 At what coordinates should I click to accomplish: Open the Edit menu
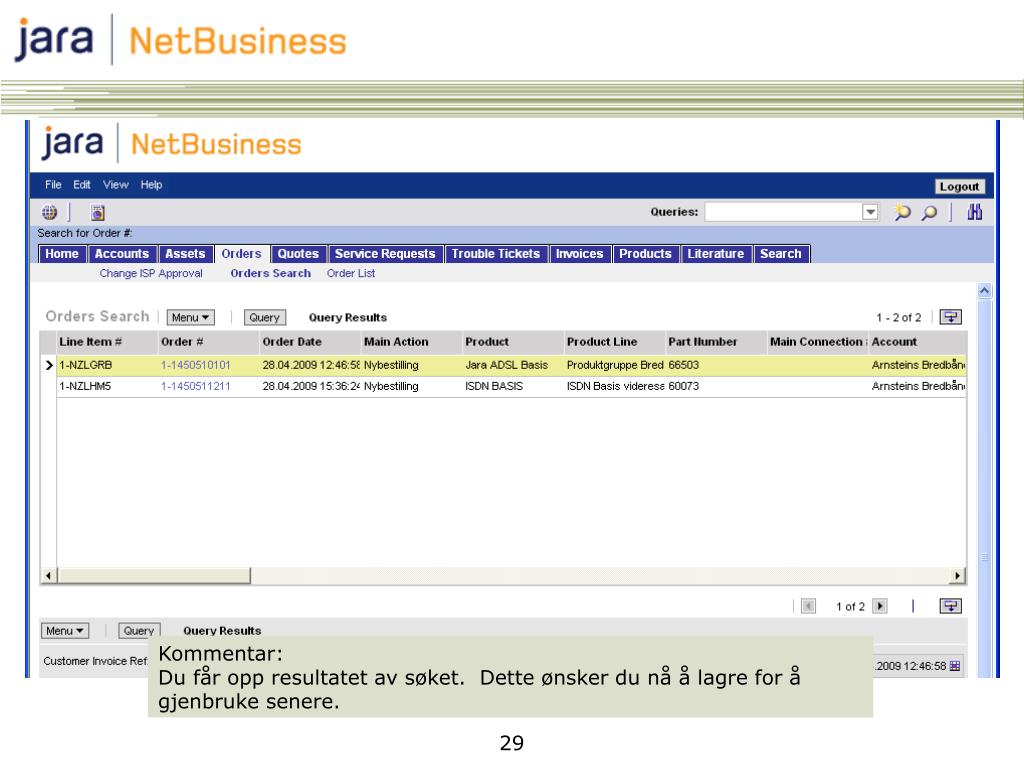(82, 185)
